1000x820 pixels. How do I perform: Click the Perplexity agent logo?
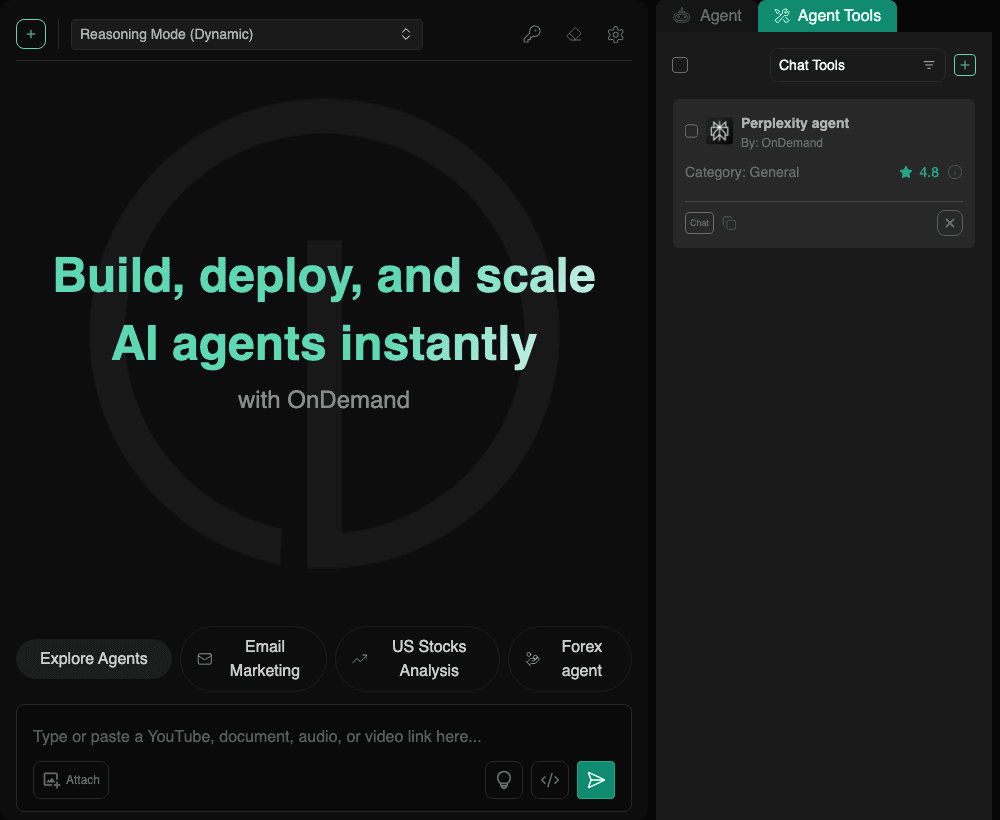pyautogui.click(x=719, y=131)
